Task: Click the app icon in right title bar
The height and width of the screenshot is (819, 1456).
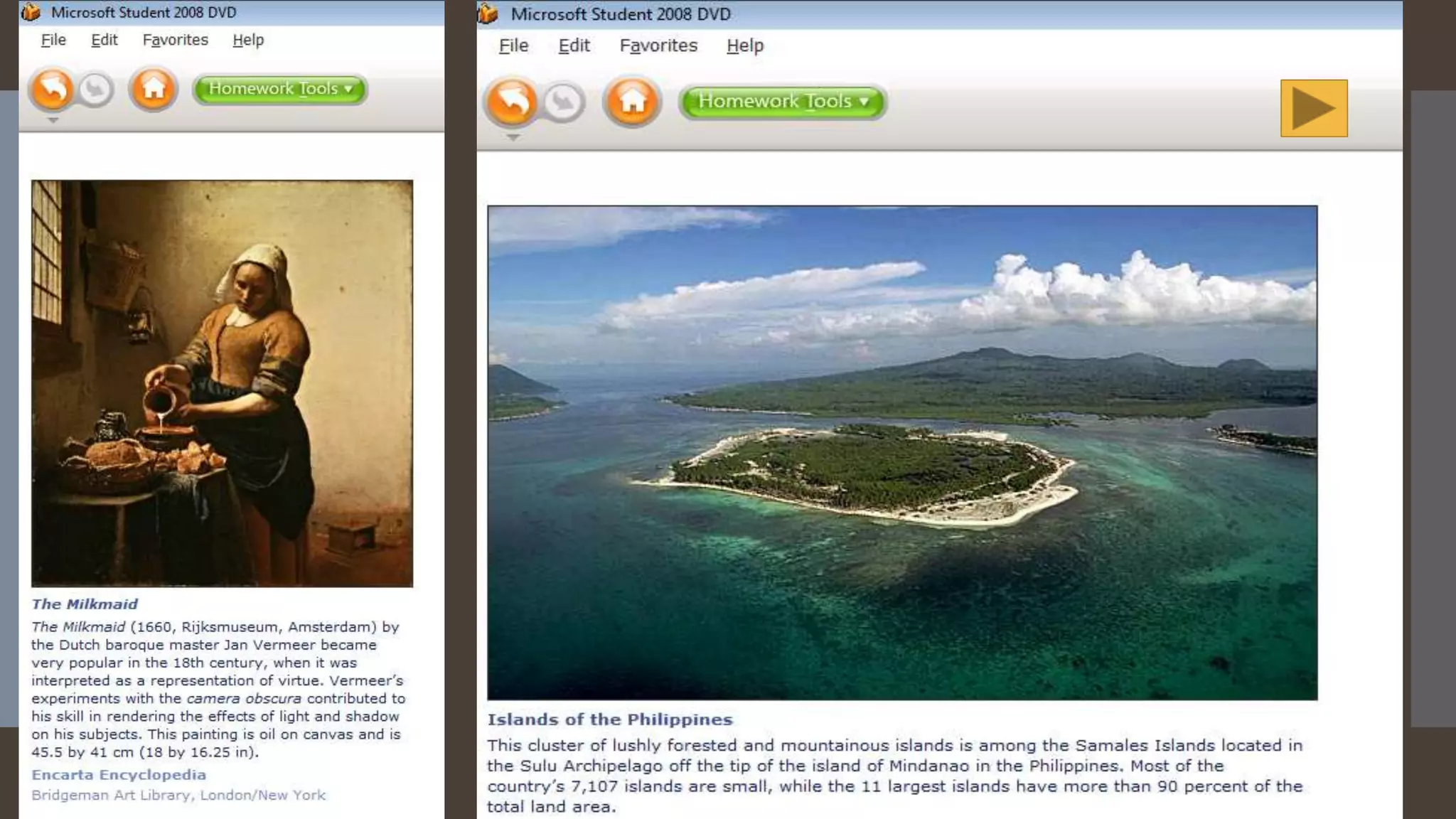Action: [x=488, y=14]
